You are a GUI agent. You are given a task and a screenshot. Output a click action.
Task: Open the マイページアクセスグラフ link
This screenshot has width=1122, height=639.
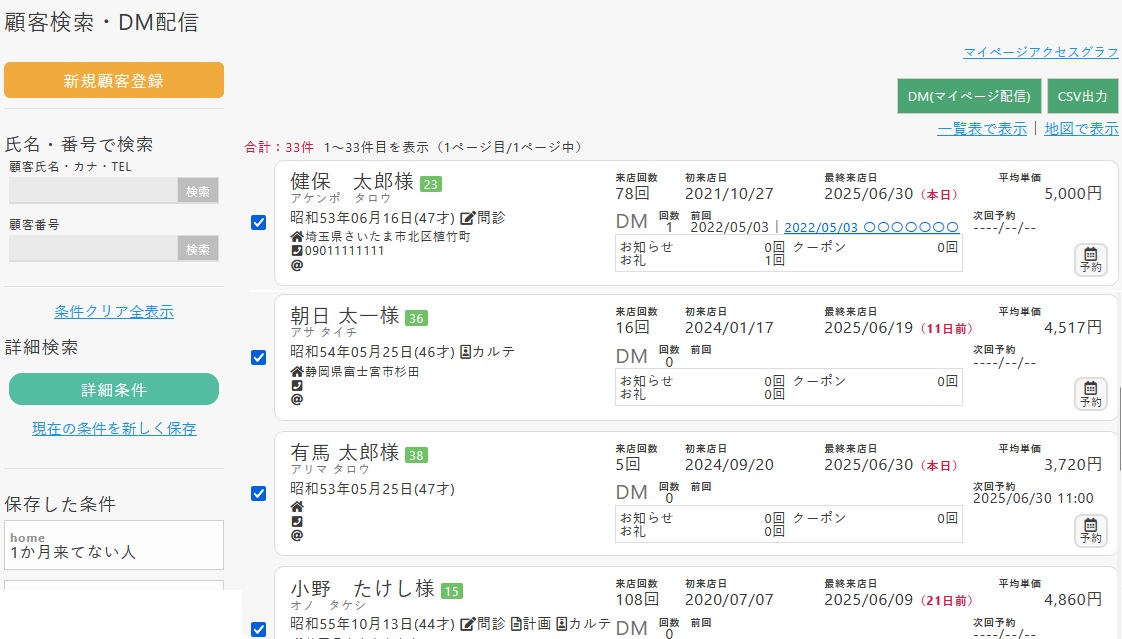click(x=1040, y=53)
